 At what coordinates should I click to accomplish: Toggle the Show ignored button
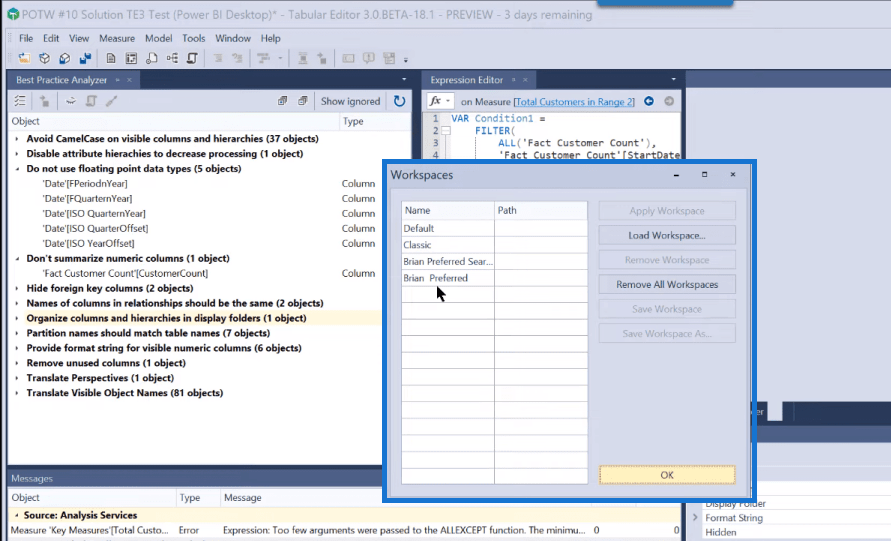[x=350, y=101]
